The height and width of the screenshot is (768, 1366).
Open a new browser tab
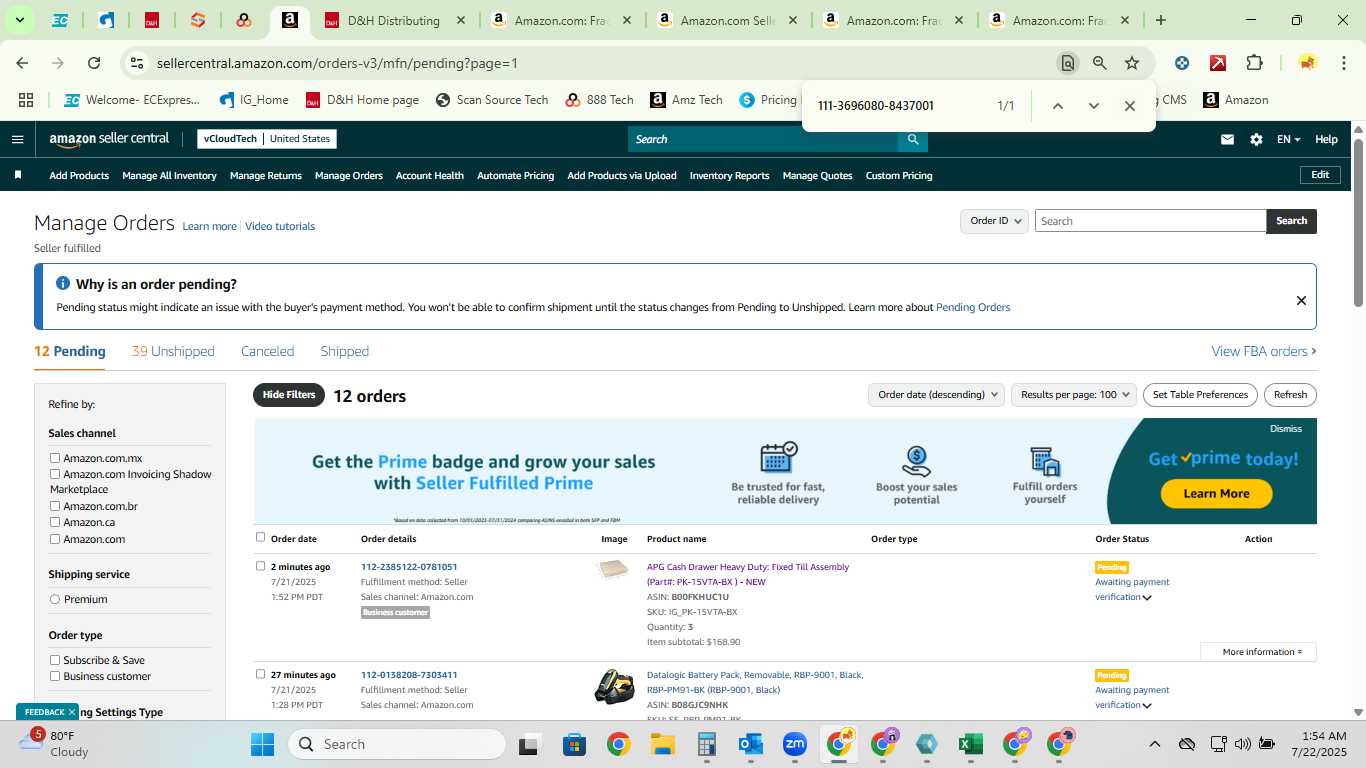[x=1160, y=20]
